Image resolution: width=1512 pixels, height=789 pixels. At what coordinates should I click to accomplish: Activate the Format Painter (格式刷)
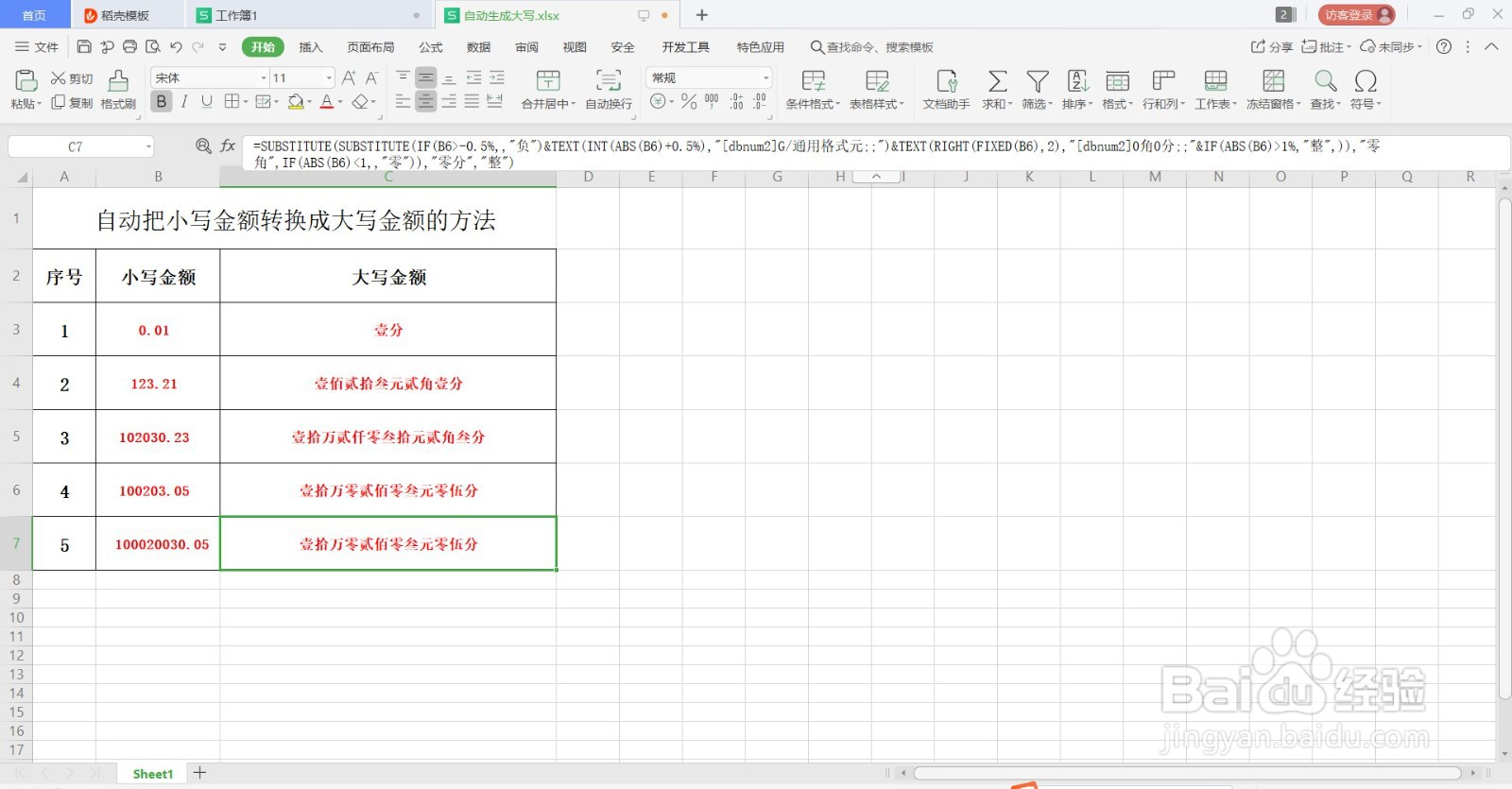[x=118, y=90]
